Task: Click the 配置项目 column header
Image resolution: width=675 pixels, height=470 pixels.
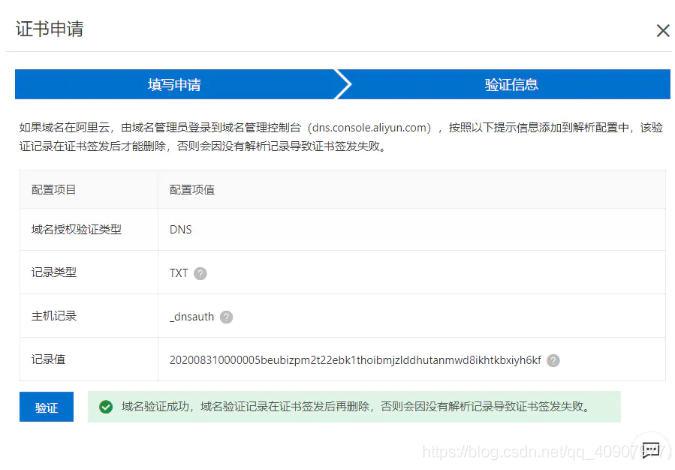Action: 54,189
